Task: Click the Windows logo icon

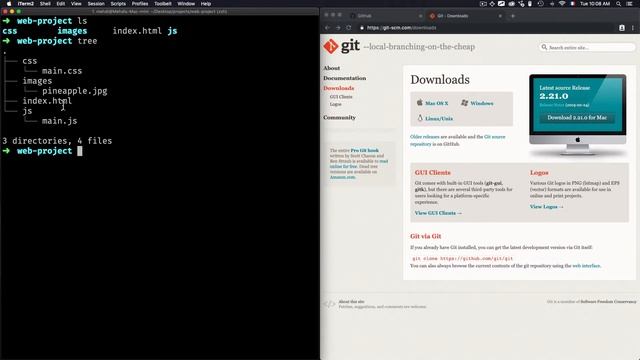Action: click(x=464, y=102)
